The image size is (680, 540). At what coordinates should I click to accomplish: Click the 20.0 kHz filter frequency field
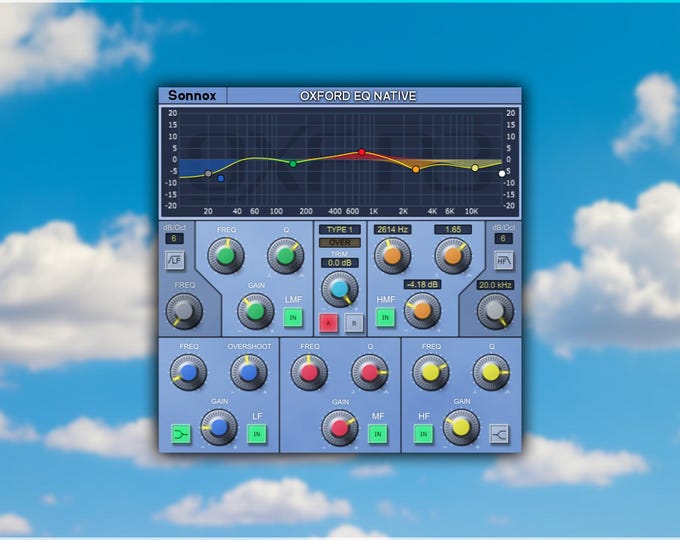click(495, 285)
